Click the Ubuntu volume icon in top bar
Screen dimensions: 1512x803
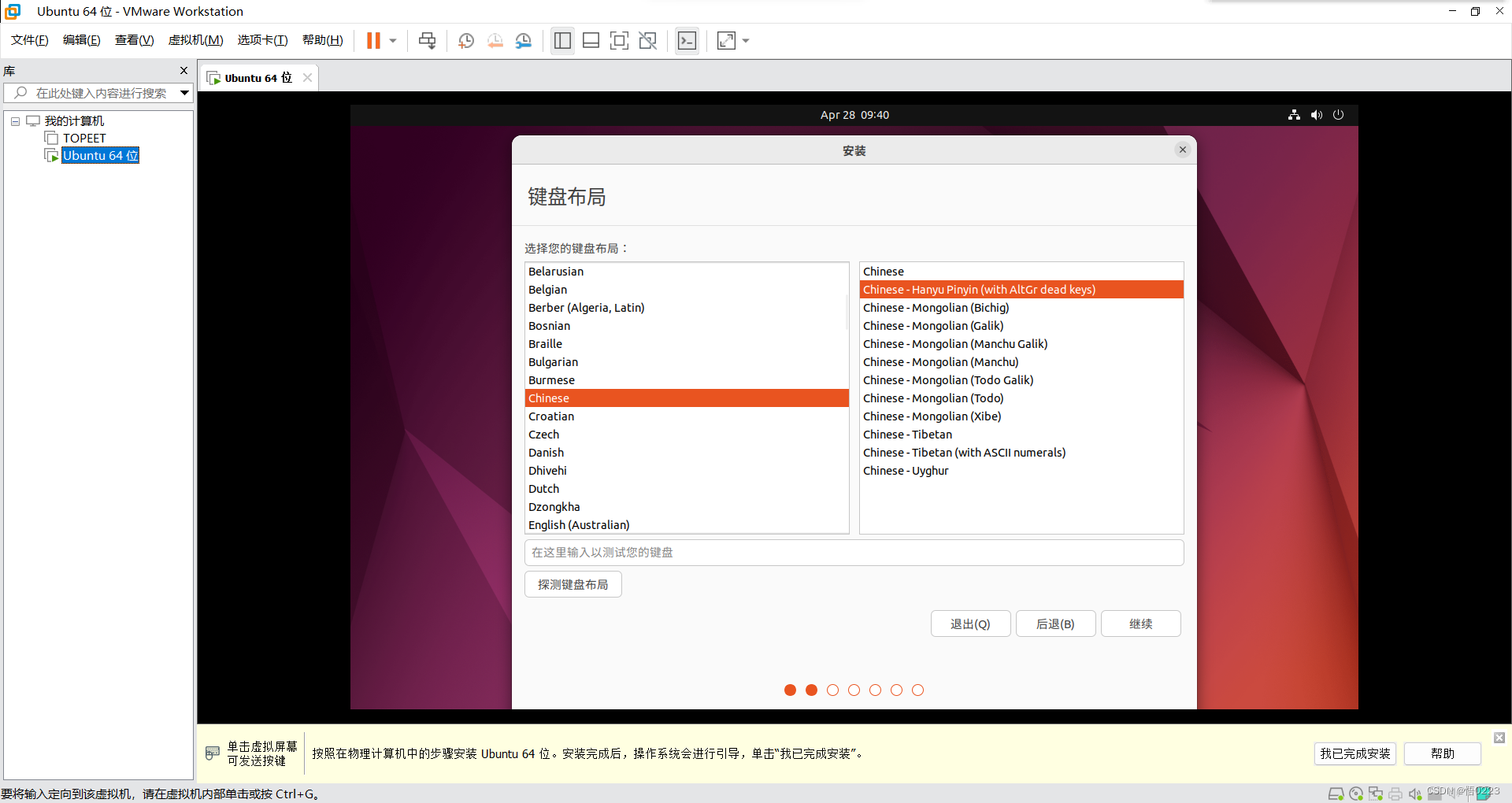pos(1316,115)
